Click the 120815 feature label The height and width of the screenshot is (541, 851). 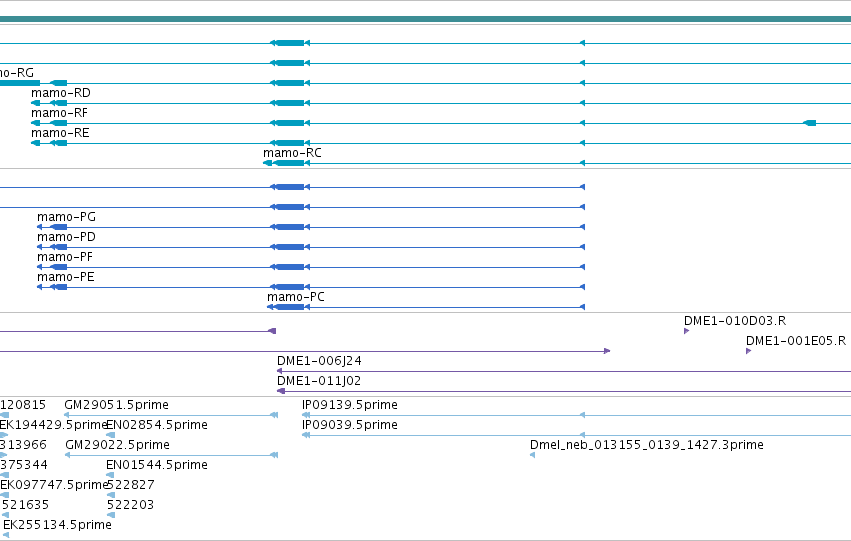point(23,405)
